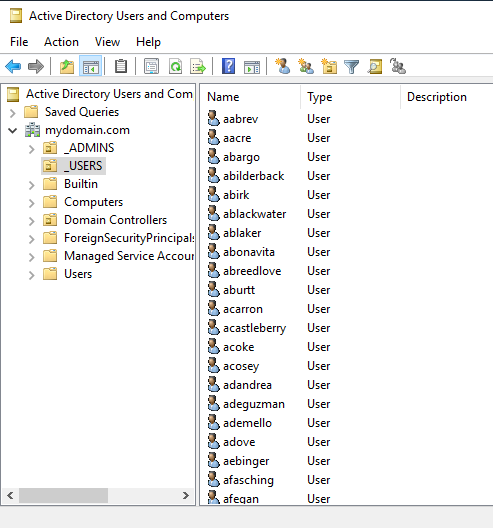Click the aabrev user icon
Image resolution: width=493 pixels, height=528 pixels.
213,119
